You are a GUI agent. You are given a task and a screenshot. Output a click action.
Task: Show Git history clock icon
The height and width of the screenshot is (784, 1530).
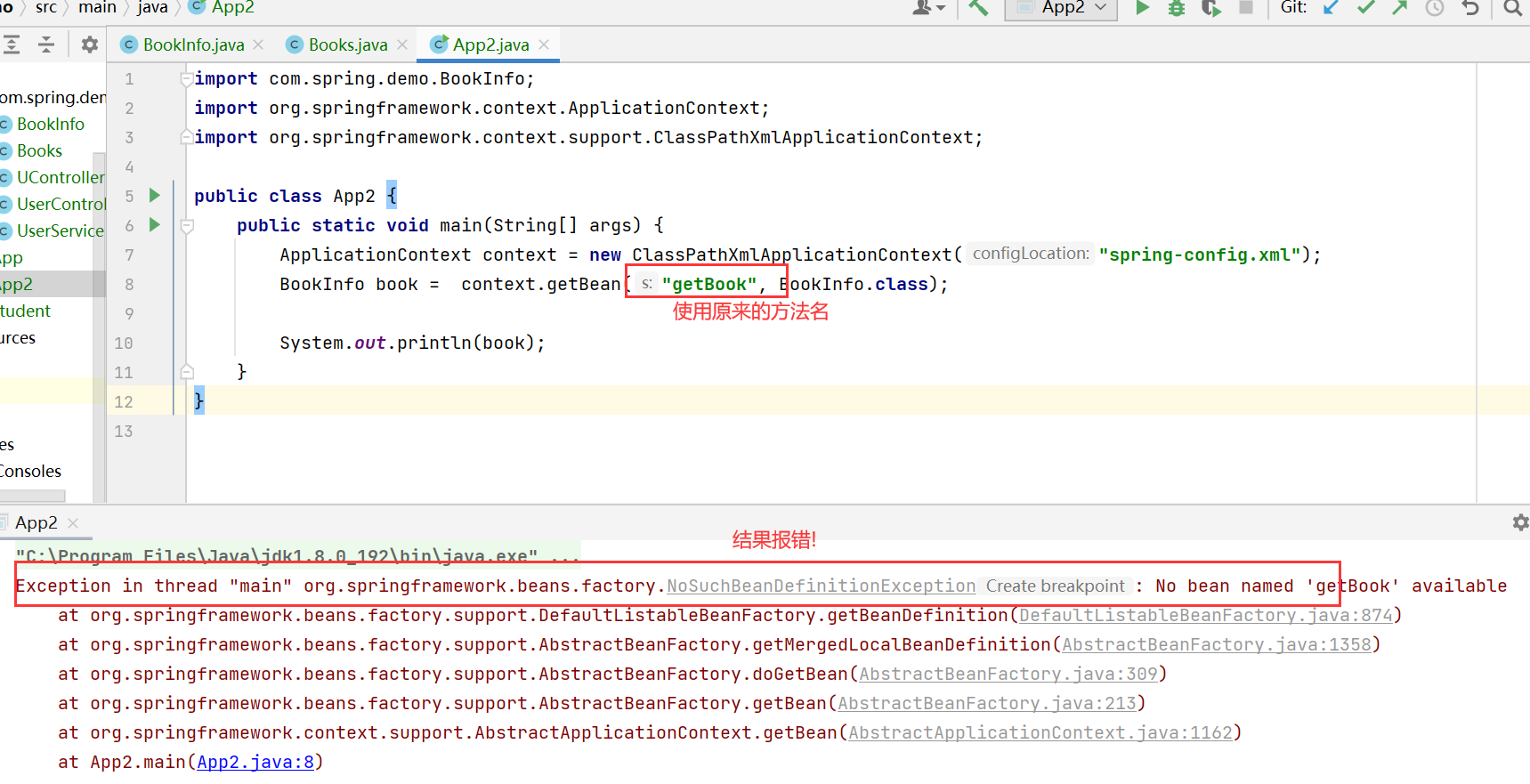(x=1435, y=8)
